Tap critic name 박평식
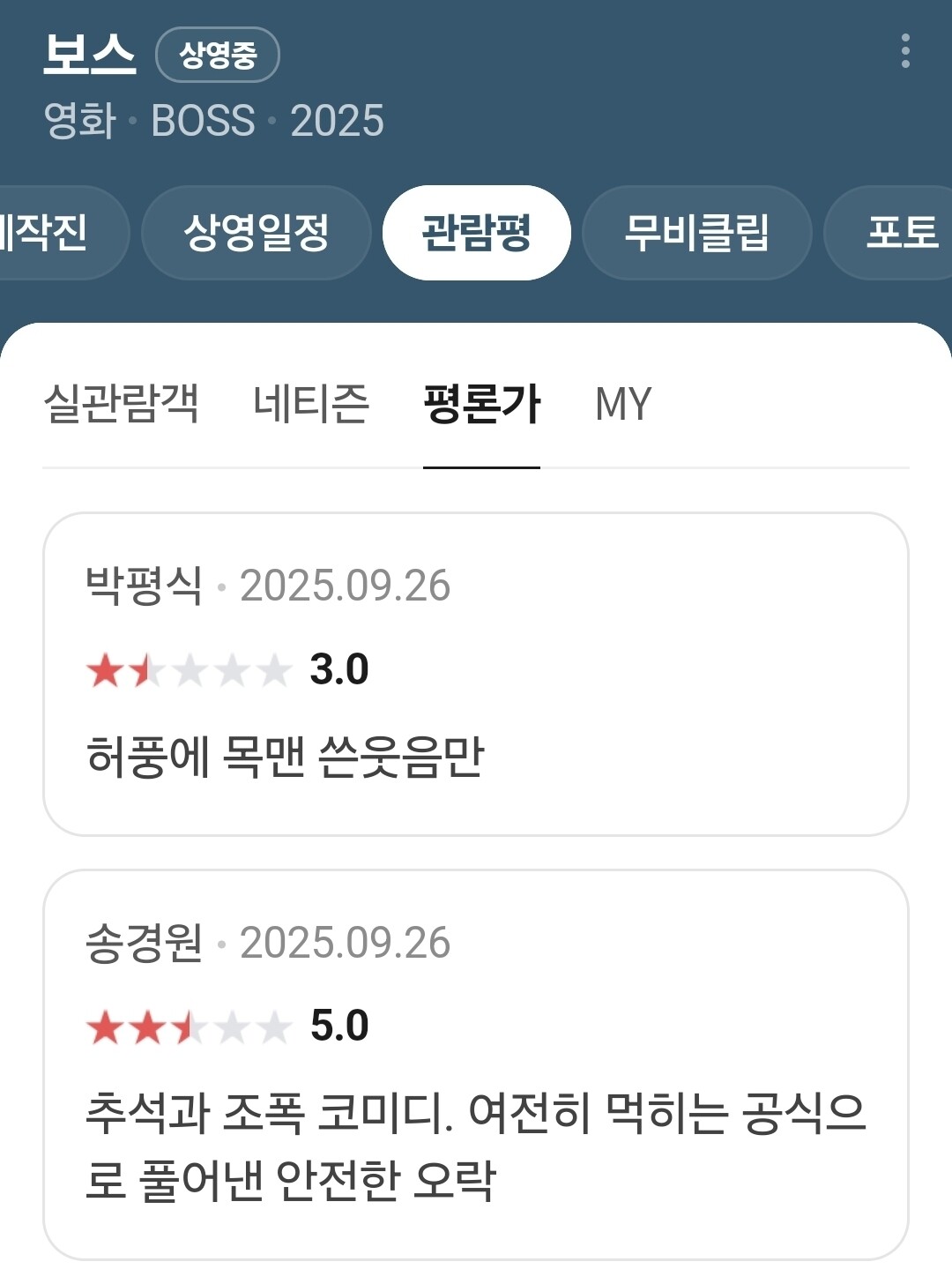Screen dimensions: 952x1284 [x=144, y=586]
